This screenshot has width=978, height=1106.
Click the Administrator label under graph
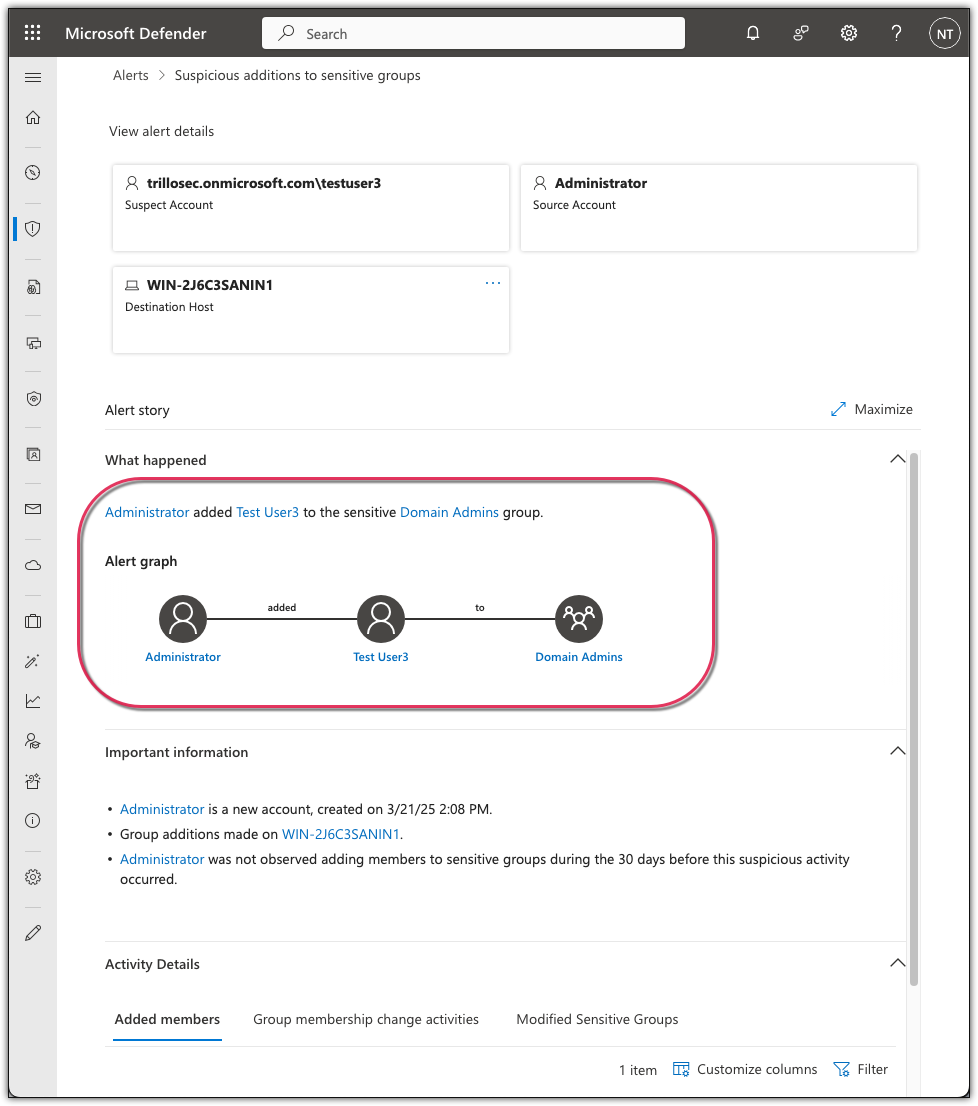[x=183, y=657]
